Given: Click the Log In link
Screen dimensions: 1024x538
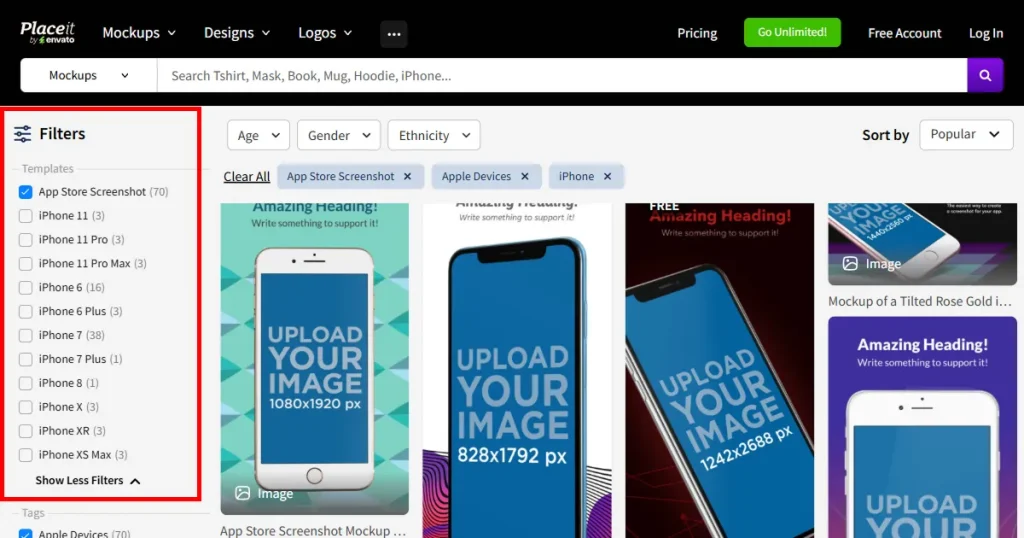Looking at the screenshot, I should point(985,33).
